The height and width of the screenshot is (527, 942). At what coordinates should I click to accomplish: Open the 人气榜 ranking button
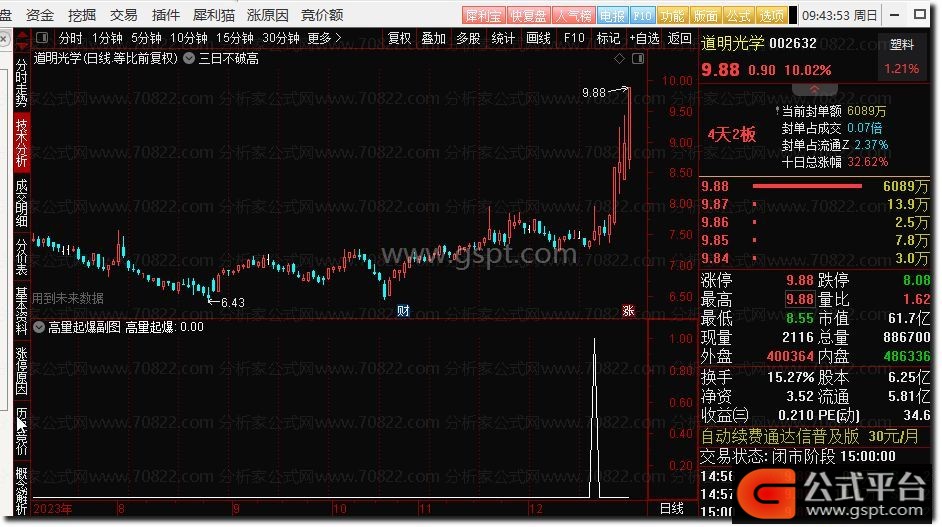[x=574, y=15]
